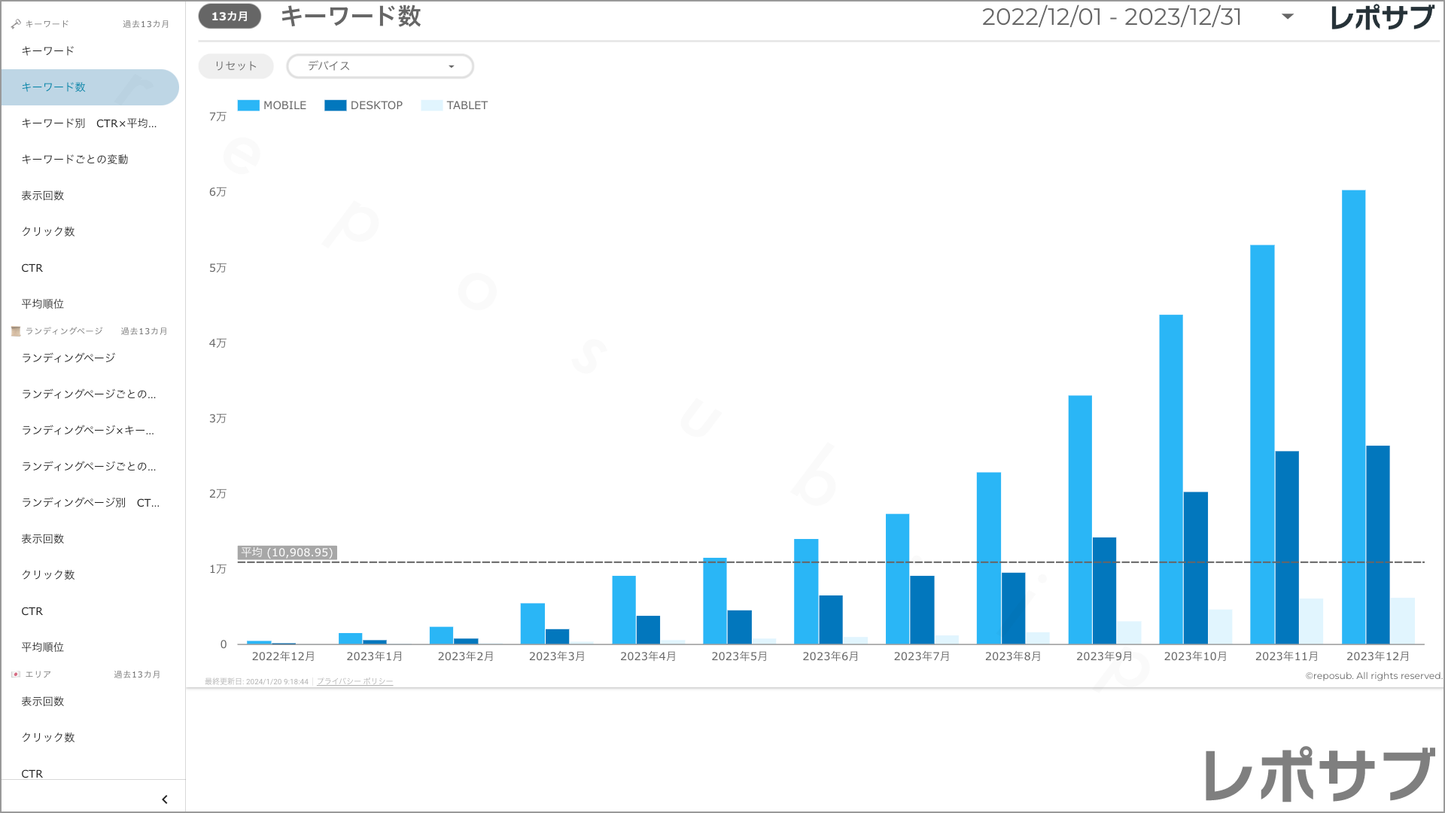1445x813 pixels.
Task: Select the DESKTOP legend color swatch
Action: [x=336, y=105]
